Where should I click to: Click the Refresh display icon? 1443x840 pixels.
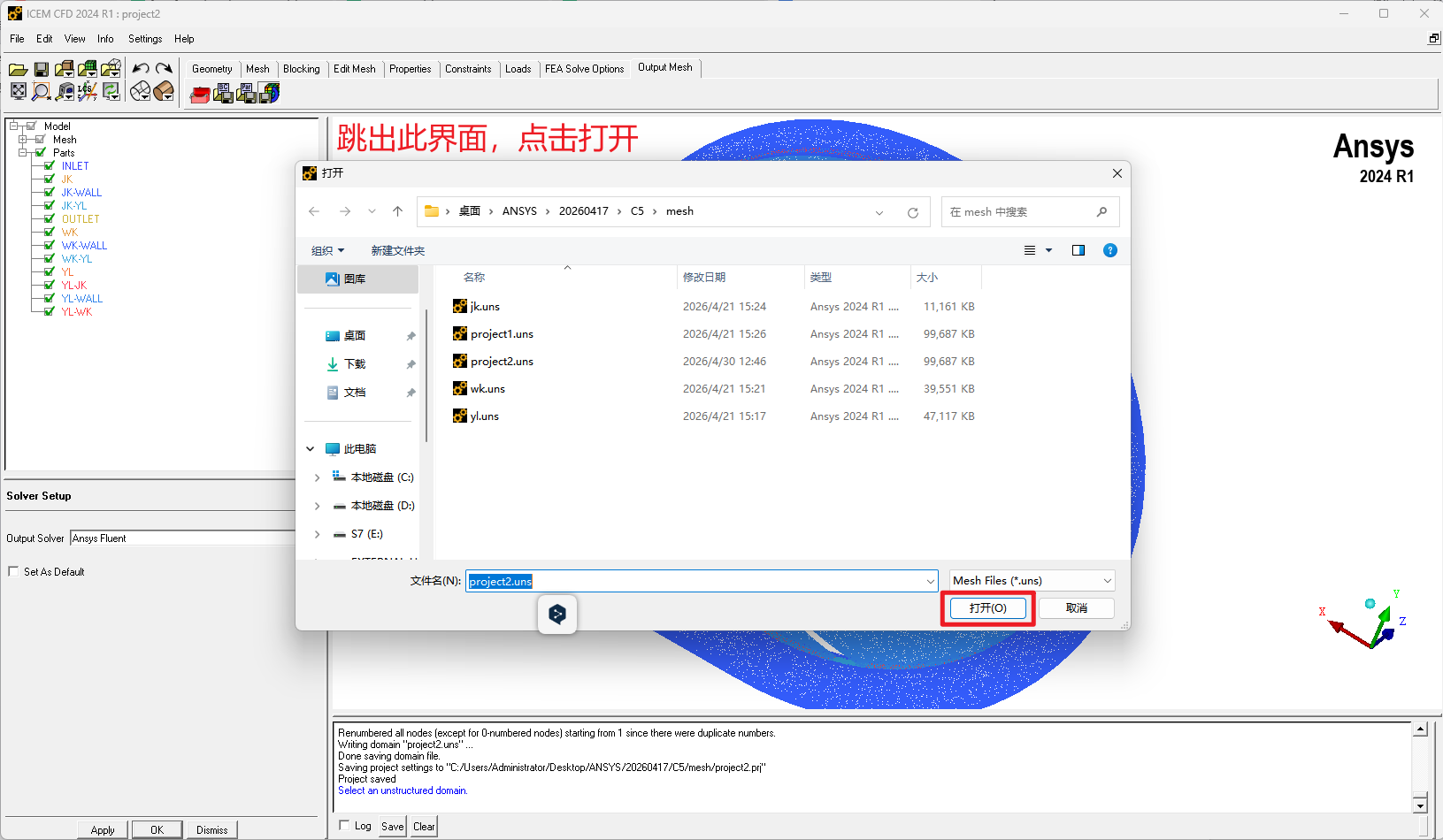point(111,91)
